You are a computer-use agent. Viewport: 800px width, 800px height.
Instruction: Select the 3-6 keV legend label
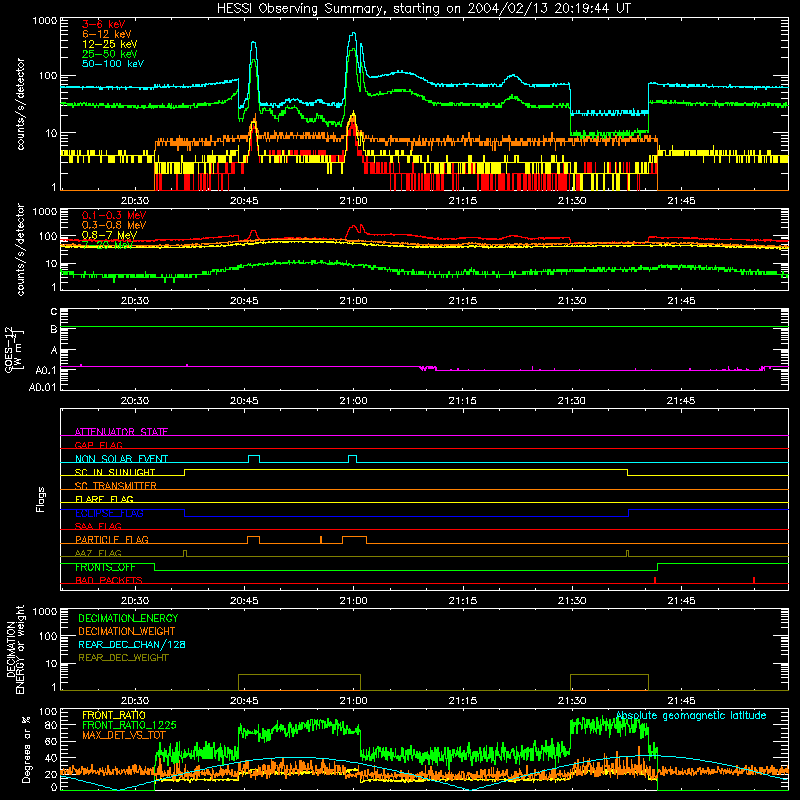click(103, 24)
